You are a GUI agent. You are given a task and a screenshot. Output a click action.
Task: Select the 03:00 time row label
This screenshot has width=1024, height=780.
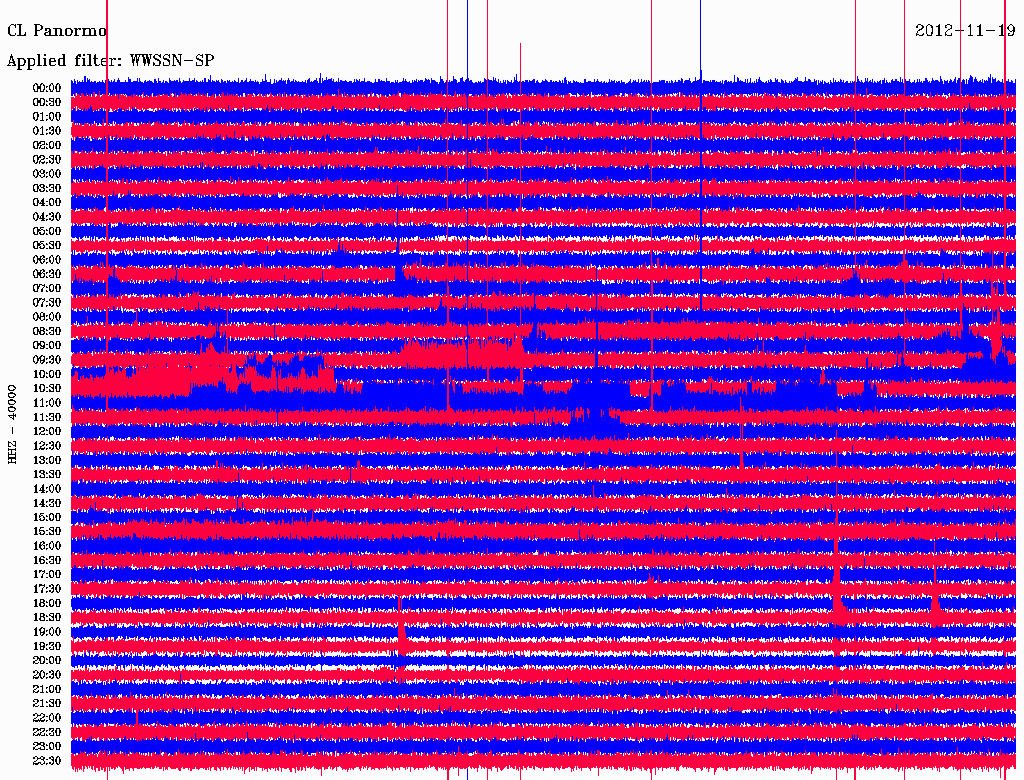click(47, 174)
